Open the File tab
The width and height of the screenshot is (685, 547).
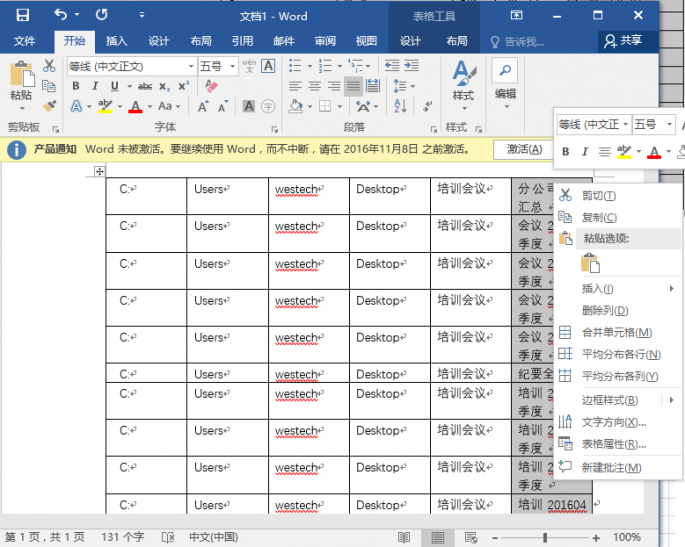[24, 41]
